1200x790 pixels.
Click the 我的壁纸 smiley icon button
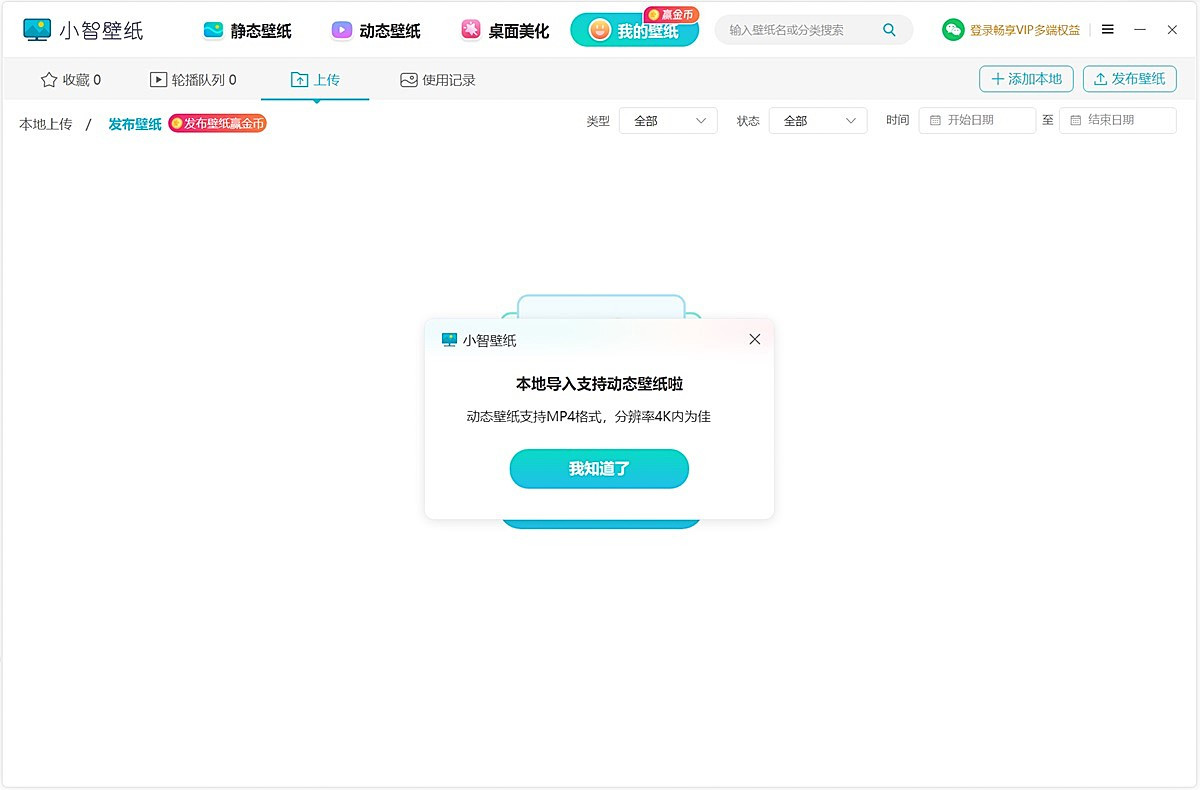[x=601, y=30]
